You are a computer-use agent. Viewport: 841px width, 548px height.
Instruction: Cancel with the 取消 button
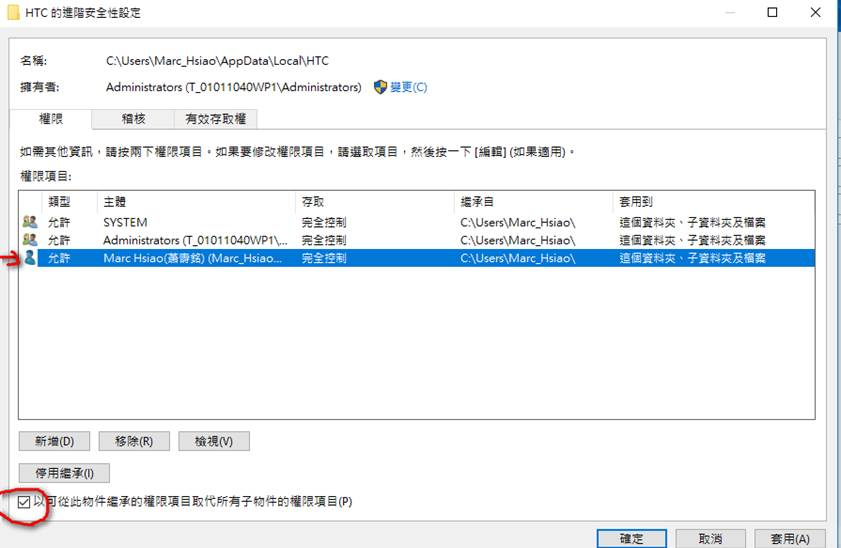tap(710, 538)
